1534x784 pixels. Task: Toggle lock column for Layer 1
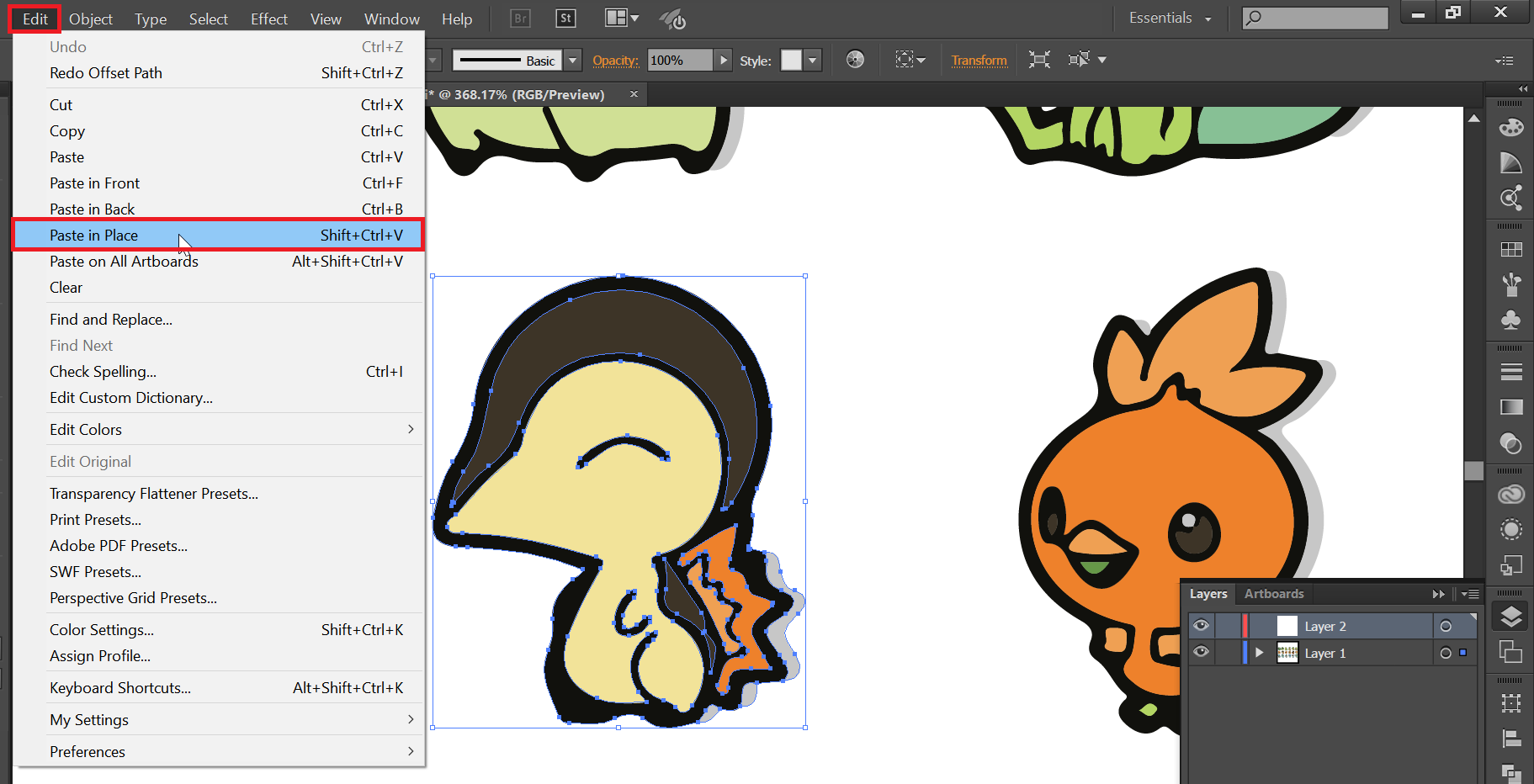tap(1228, 653)
